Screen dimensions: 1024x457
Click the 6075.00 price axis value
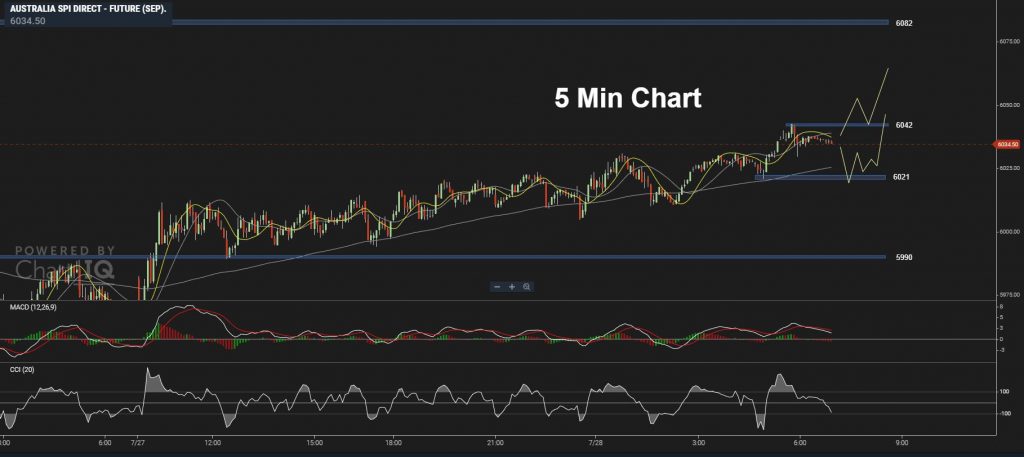(1010, 40)
